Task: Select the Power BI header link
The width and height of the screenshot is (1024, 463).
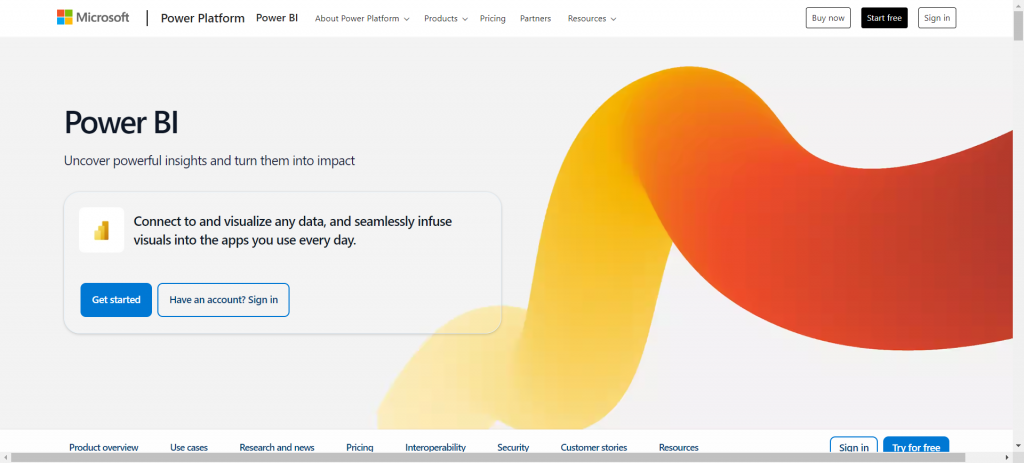Action: [277, 18]
